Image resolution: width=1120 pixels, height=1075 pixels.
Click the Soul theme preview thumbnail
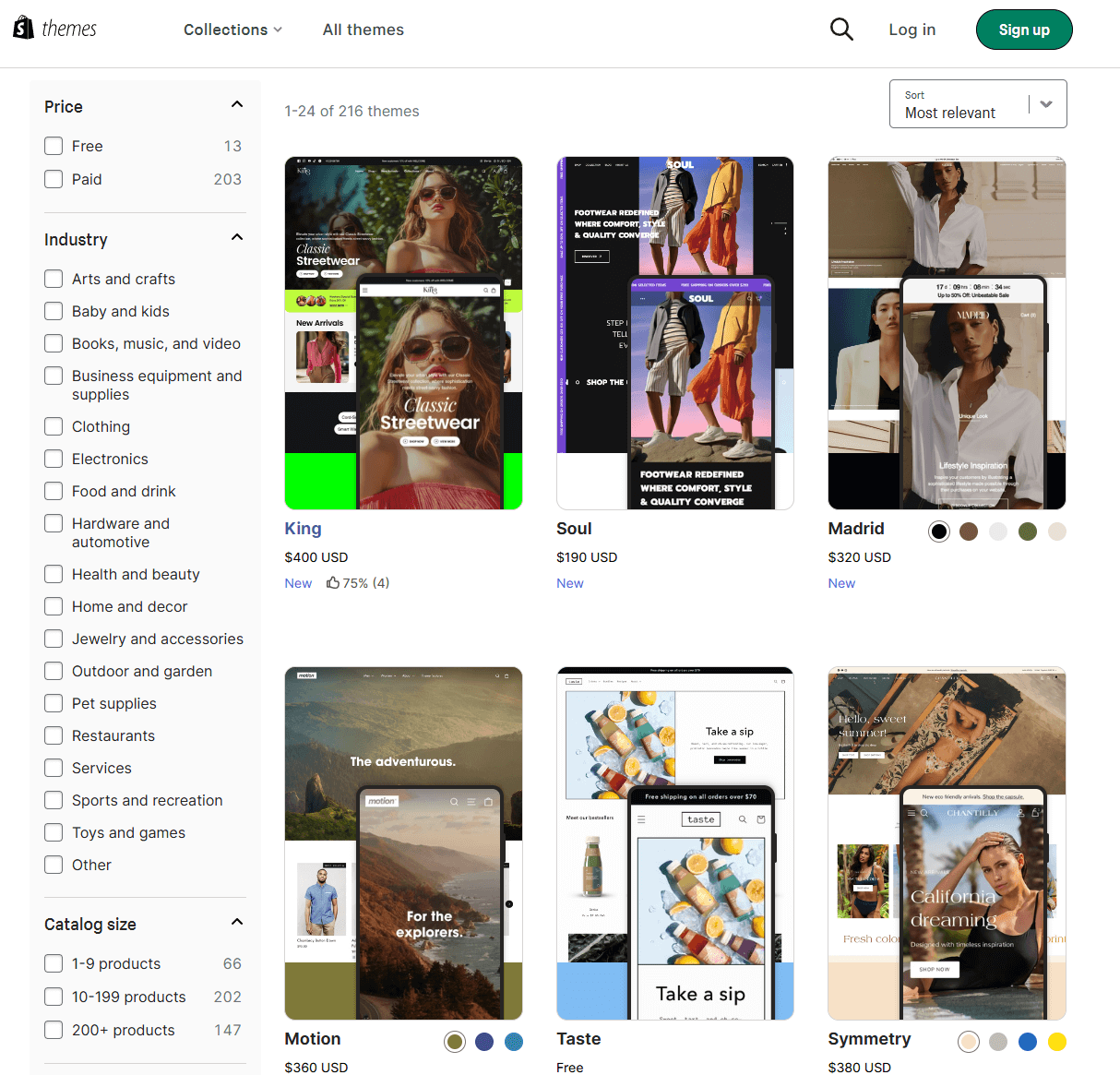(674, 332)
